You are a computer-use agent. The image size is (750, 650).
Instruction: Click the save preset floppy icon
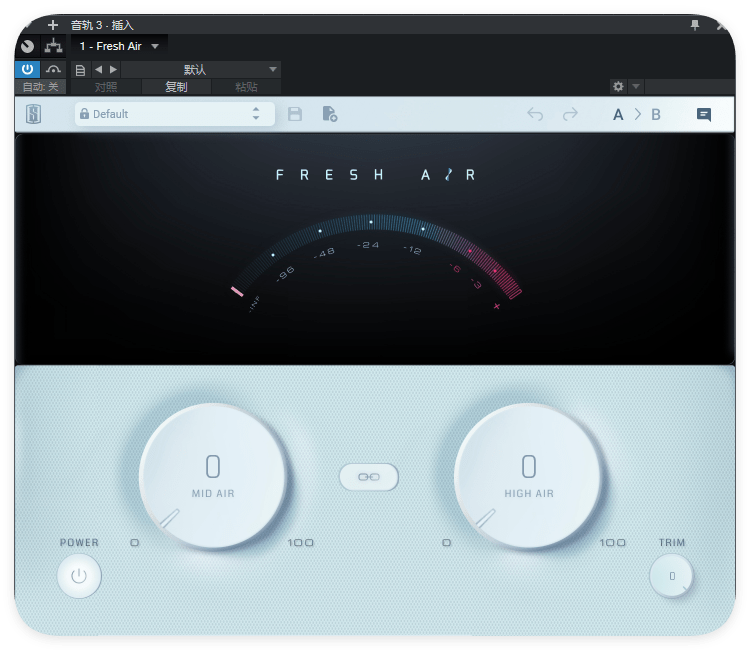pyautogui.click(x=295, y=114)
